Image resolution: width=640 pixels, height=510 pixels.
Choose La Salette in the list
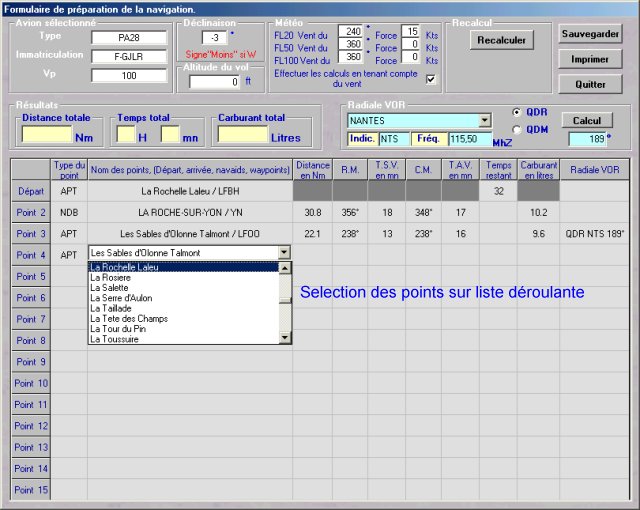point(184,288)
